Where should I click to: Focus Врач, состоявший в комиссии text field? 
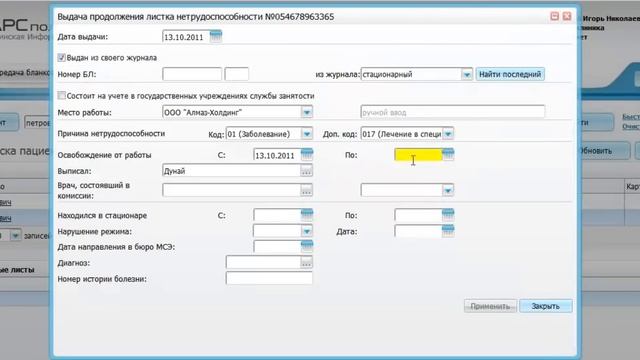(x=232, y=190)
